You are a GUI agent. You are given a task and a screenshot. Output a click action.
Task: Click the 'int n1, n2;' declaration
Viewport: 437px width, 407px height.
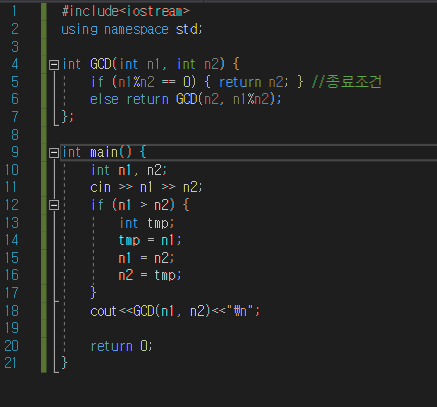(129, 170)
